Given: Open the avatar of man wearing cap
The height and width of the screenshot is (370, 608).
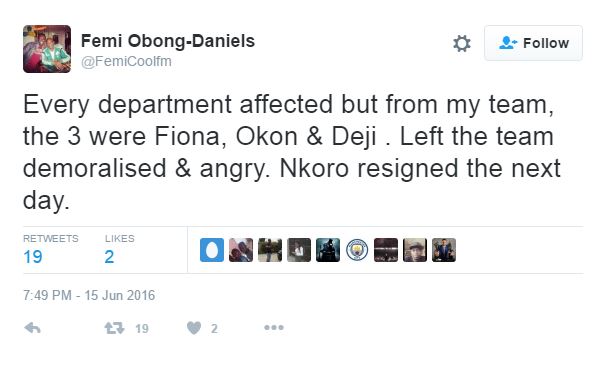Looking at the screenshot, I should 415,250.
